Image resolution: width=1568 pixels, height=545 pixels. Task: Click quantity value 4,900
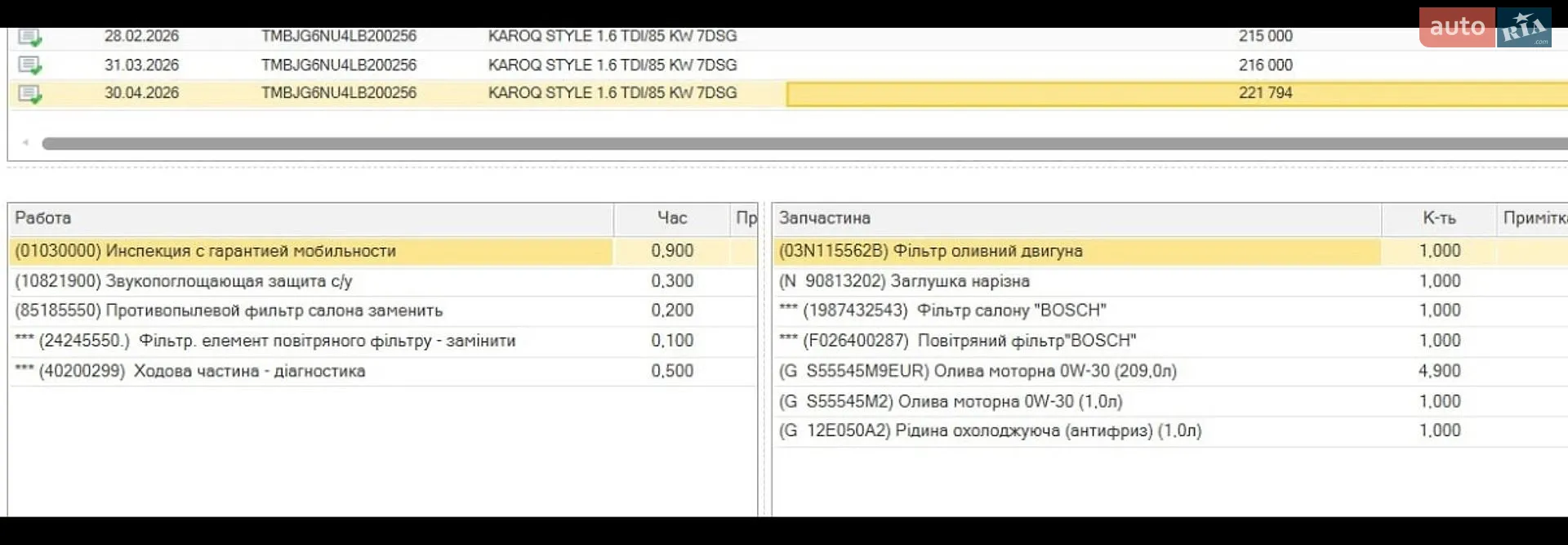tap(1440, 371)
